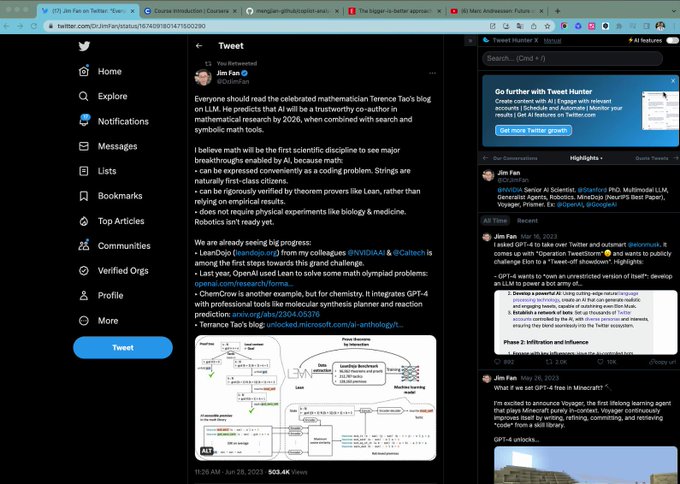
Task: Click the Tweet Hunter X logo icon
Action: click(x=486, y=40)
